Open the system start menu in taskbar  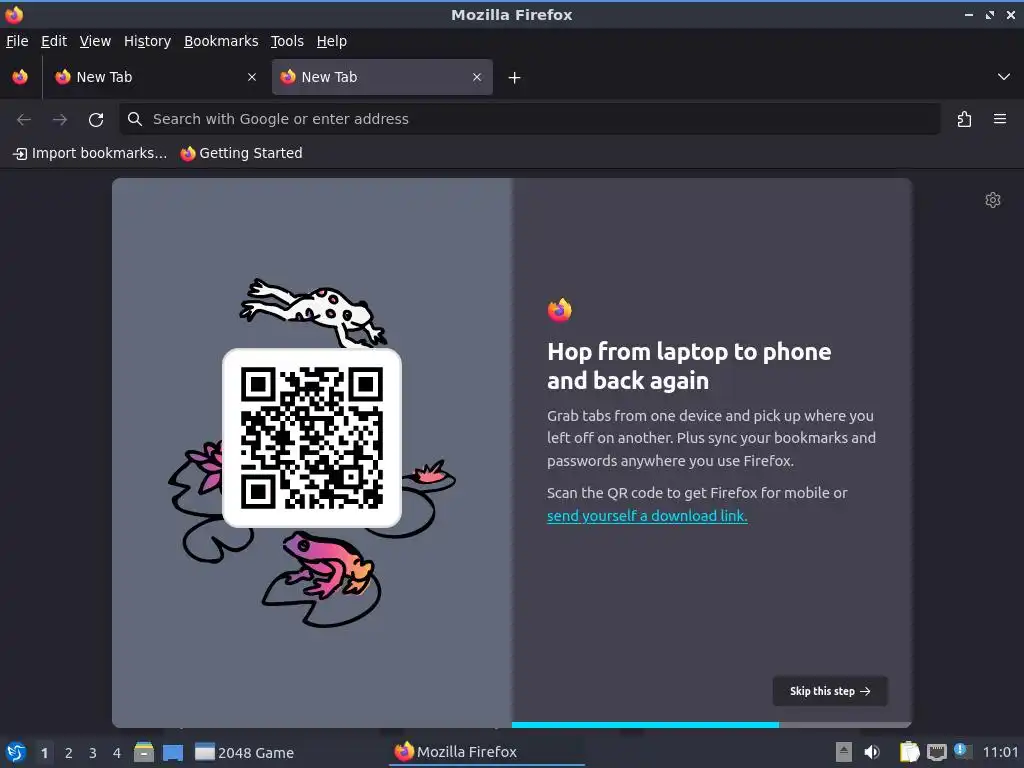(x=16, y=752)
